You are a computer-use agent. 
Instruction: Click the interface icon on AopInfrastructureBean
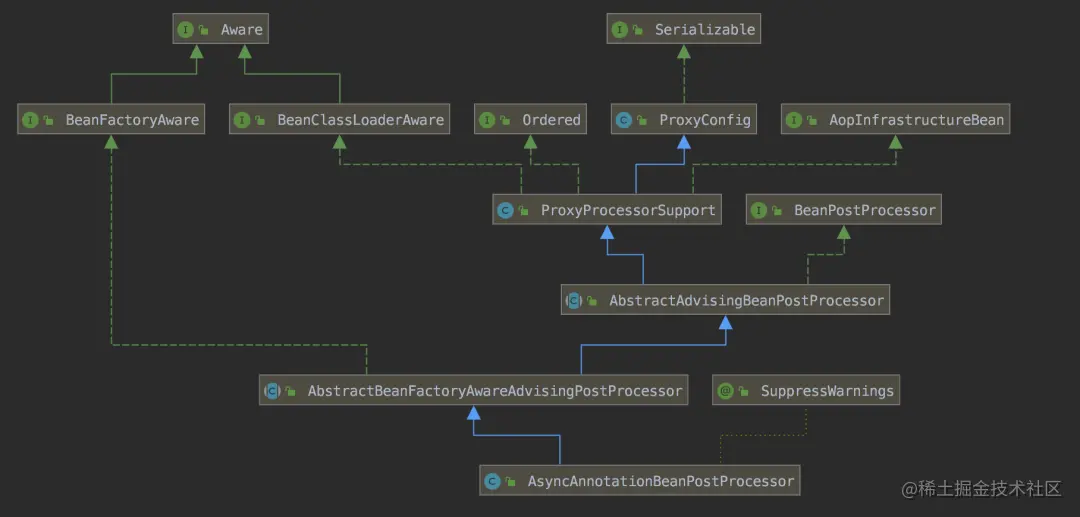(794, 120)
